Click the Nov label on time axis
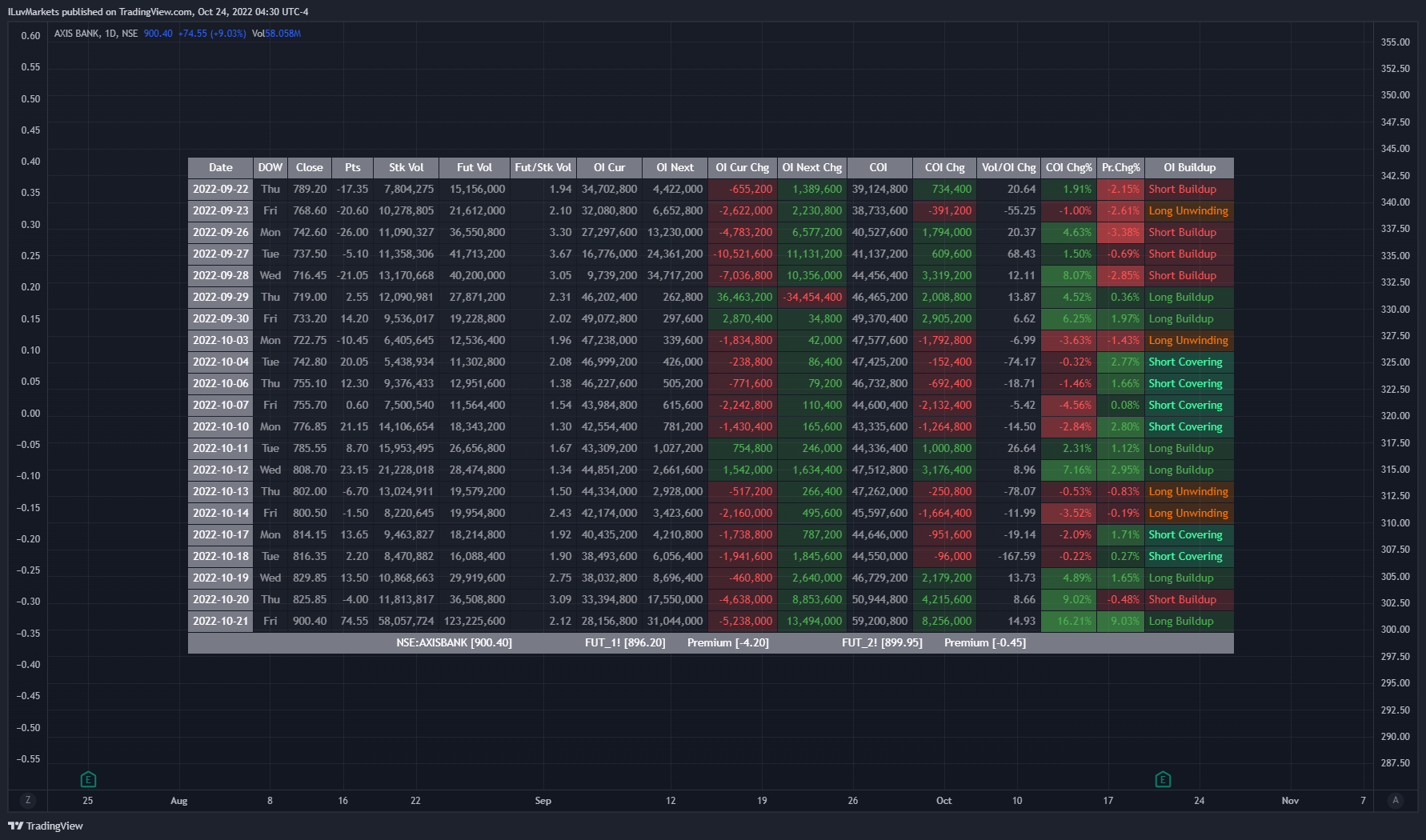1426x840 pixels. pyautogui.click(x=1290, y=801)
